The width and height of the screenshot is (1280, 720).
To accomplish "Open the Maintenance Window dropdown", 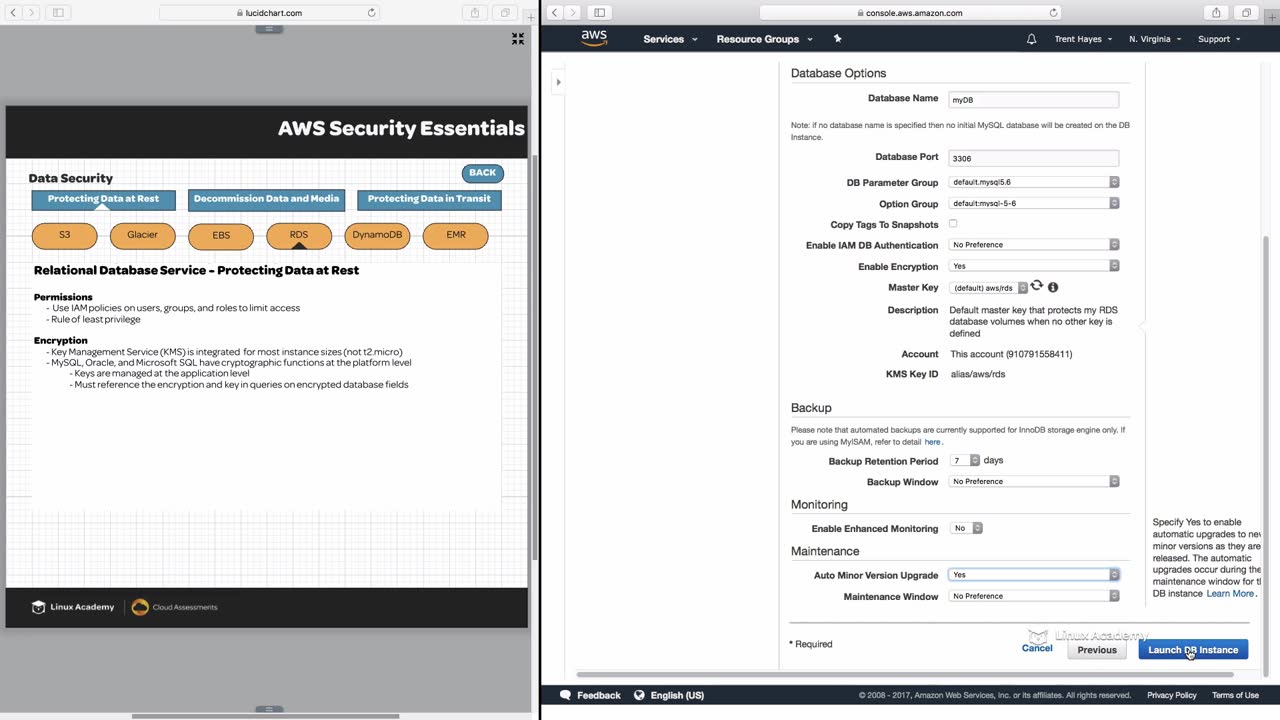I will (1034, 596).
